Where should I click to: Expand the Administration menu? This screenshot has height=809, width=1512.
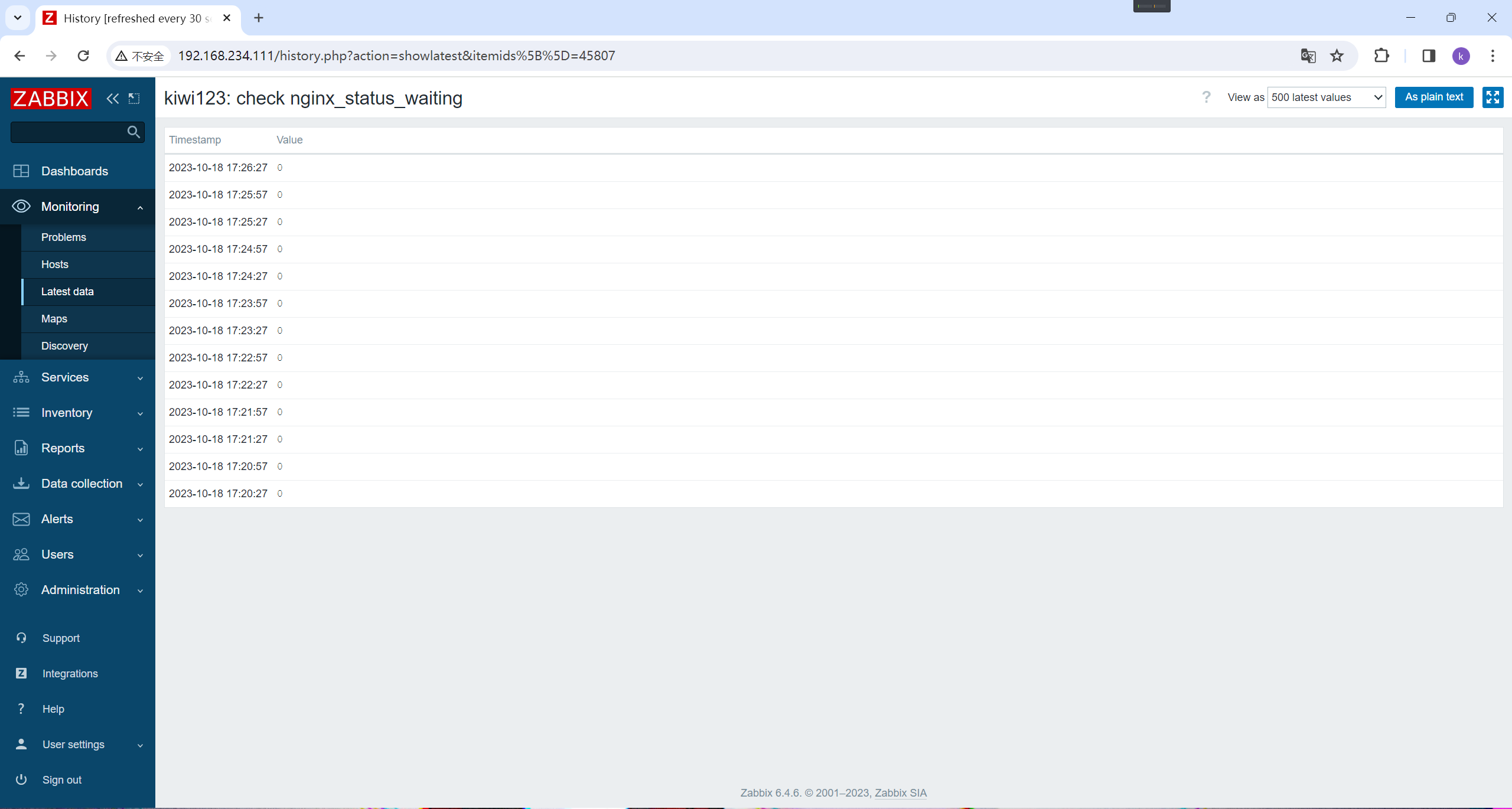(x=77, y=590)
